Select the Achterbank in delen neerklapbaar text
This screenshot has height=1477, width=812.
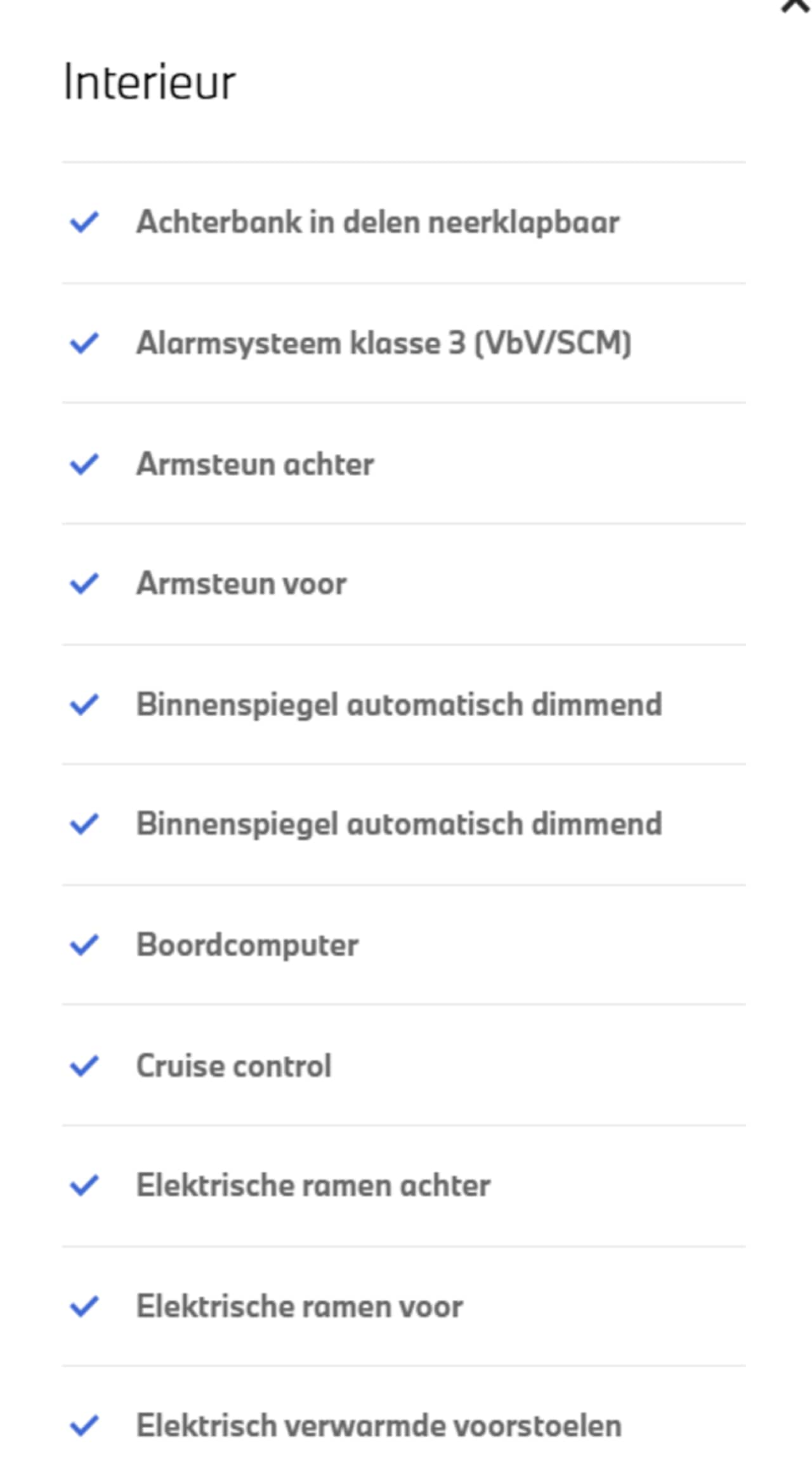pyautogui.click(x=378, y=222)
